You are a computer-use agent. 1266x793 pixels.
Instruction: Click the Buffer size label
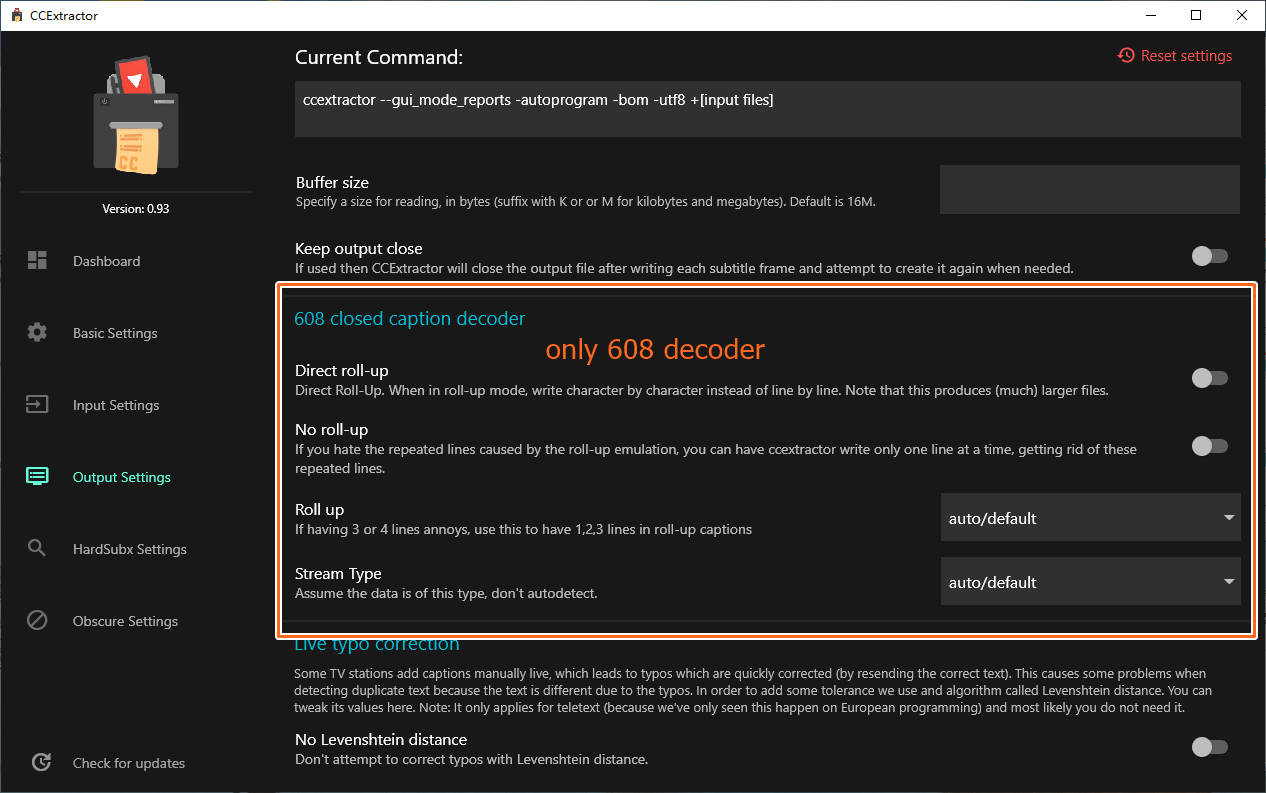(x=332, y=183)
